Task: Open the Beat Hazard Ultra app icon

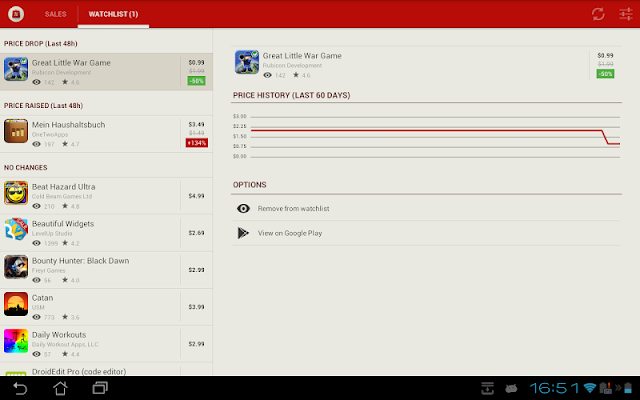Action: [16, 193]
